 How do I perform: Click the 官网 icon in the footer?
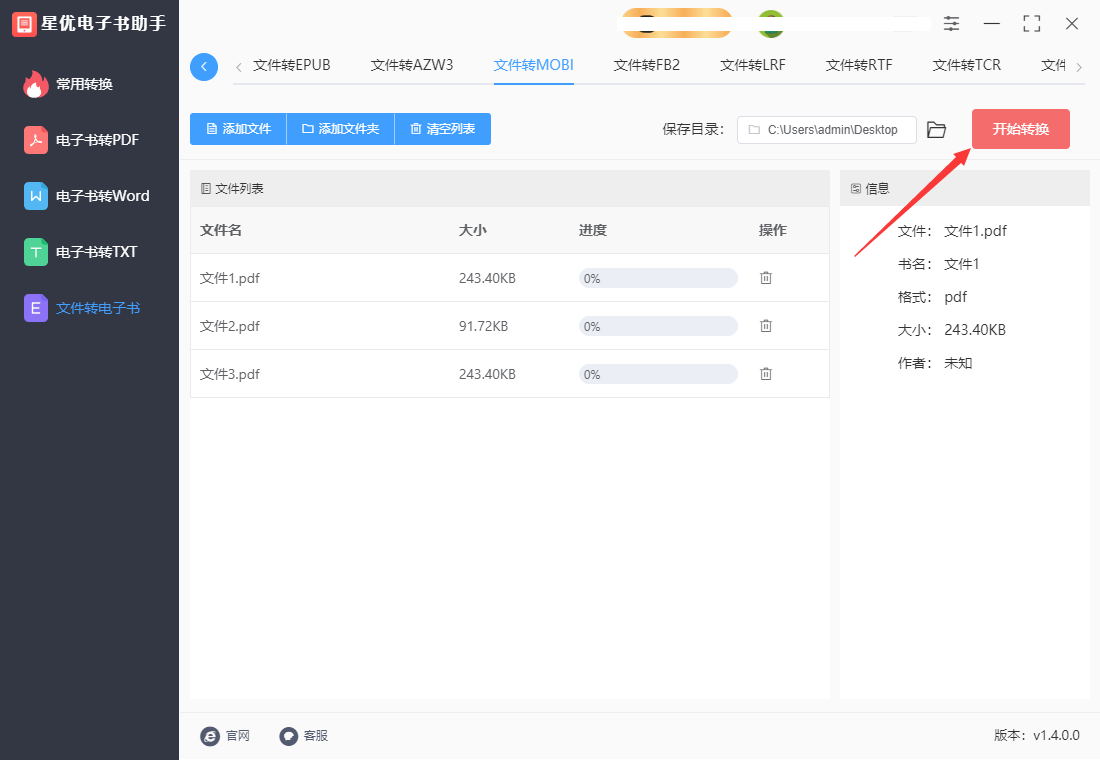pos(210,736)
